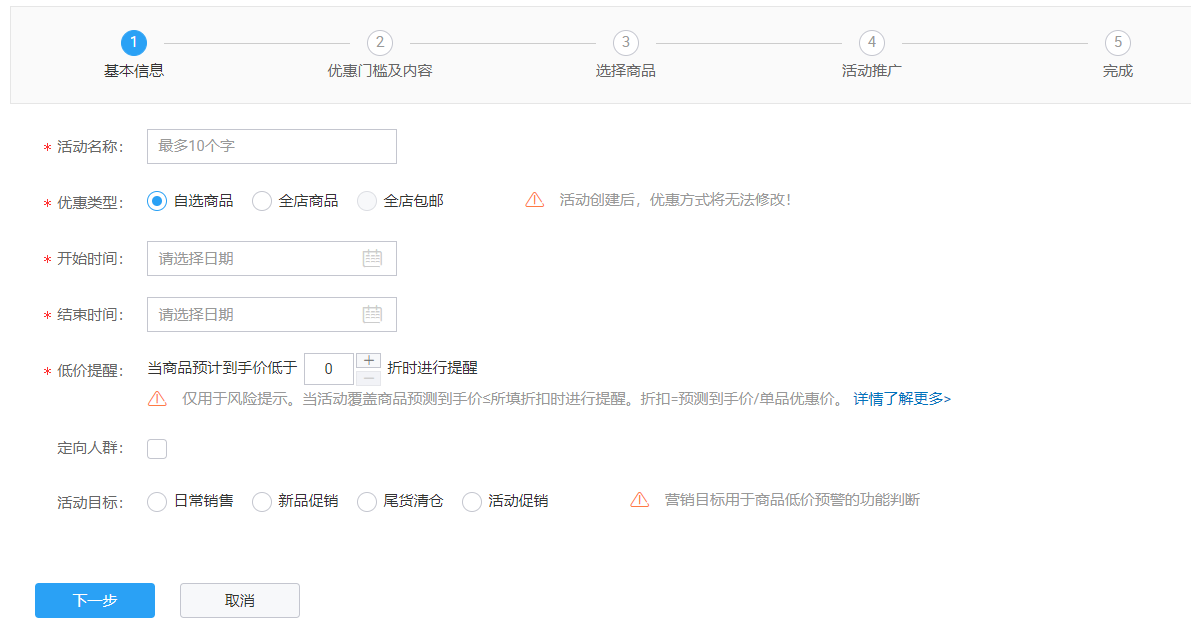Enable the 定向人群 checkbox

[x=157, y=449]
